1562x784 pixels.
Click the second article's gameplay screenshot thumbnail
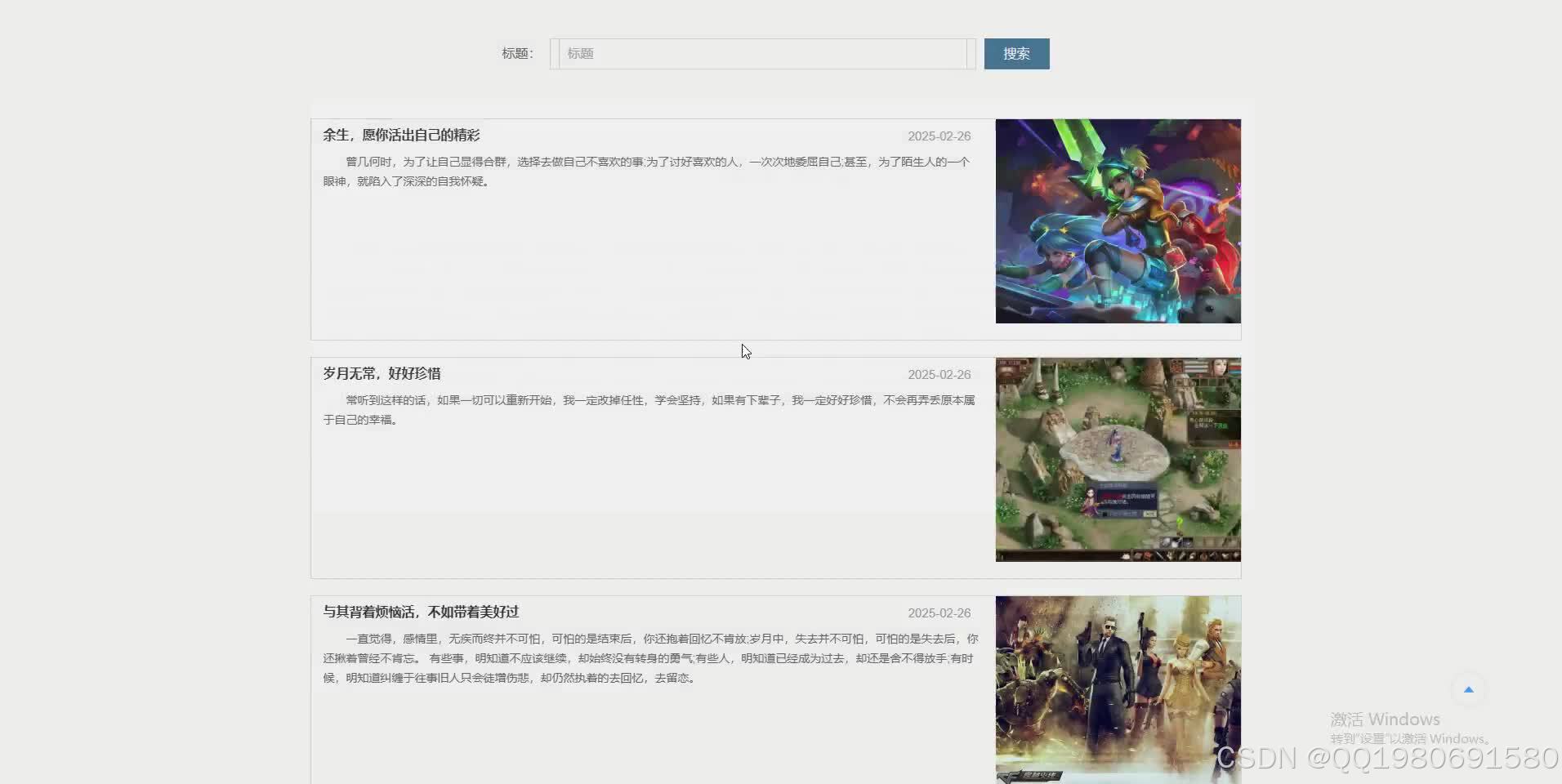point(1117,459)
